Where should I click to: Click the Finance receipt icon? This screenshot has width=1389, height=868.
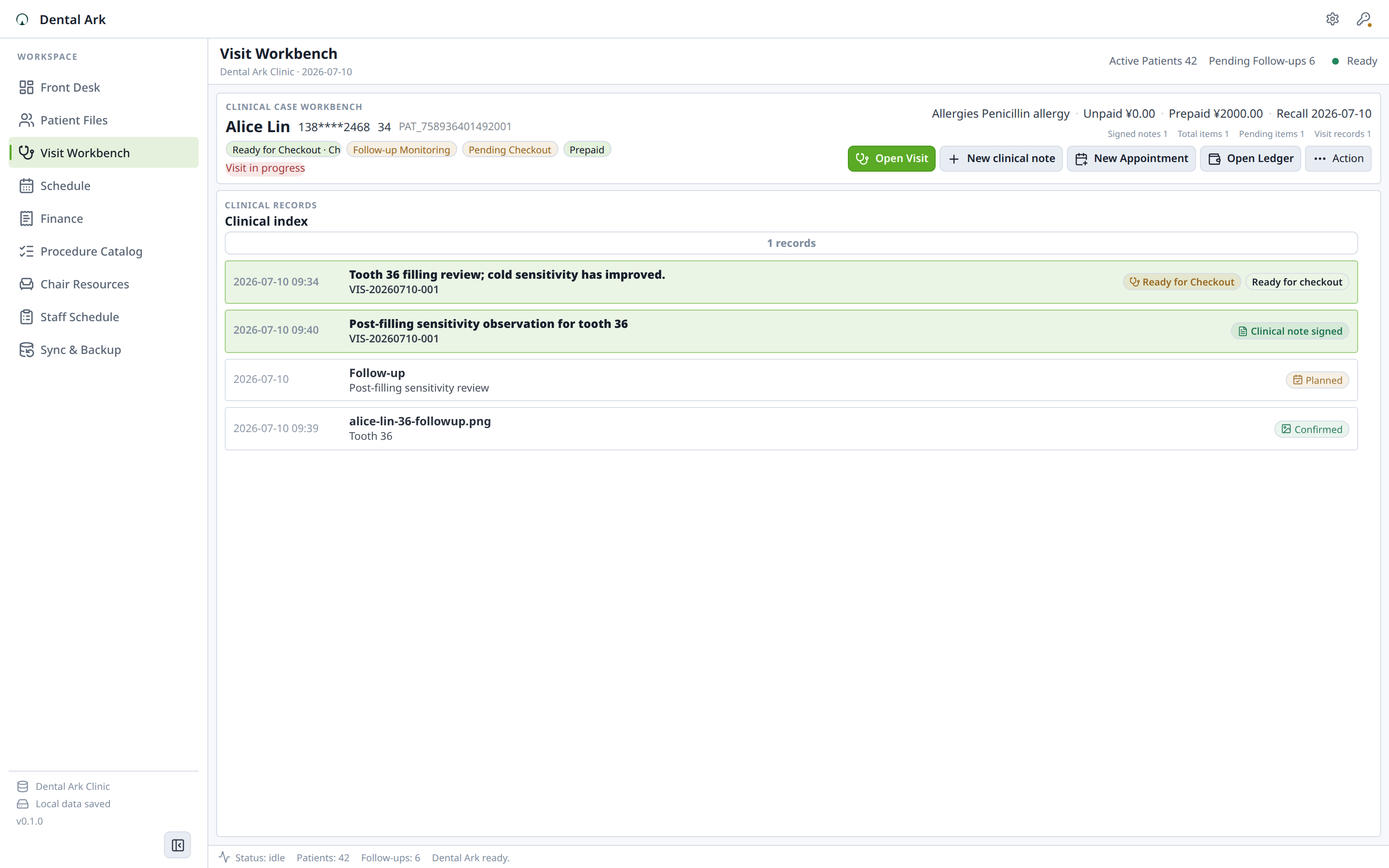point(27,218)
